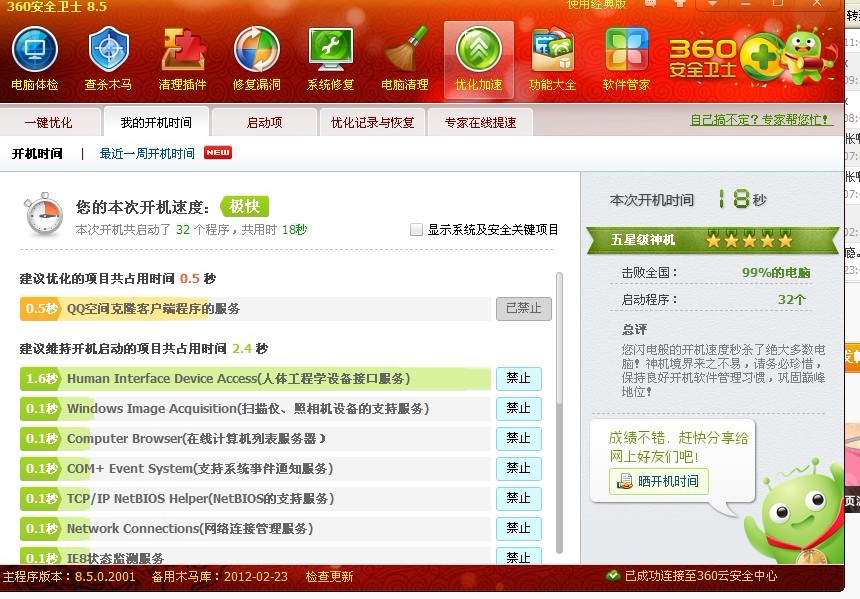Click the 99%的电脑 value
The height and width of the screenshot is (599, 860).
point(776,273)
